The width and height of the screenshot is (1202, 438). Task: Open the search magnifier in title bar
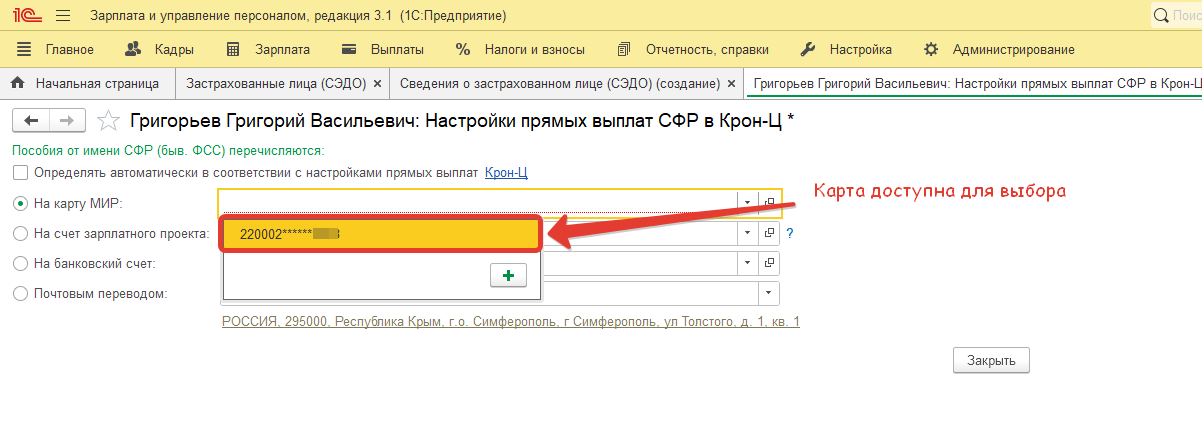1162,16
